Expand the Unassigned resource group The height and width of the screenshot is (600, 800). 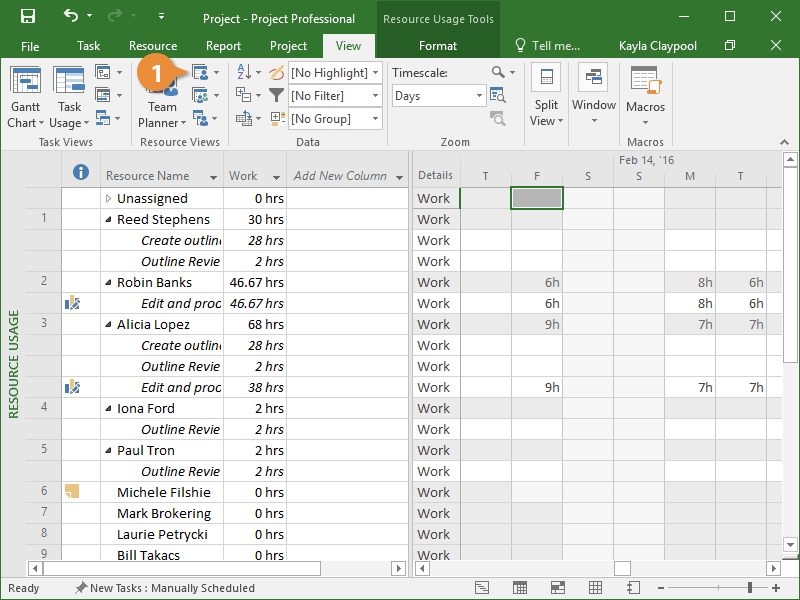pyautogui.click(x=109, y=199)
